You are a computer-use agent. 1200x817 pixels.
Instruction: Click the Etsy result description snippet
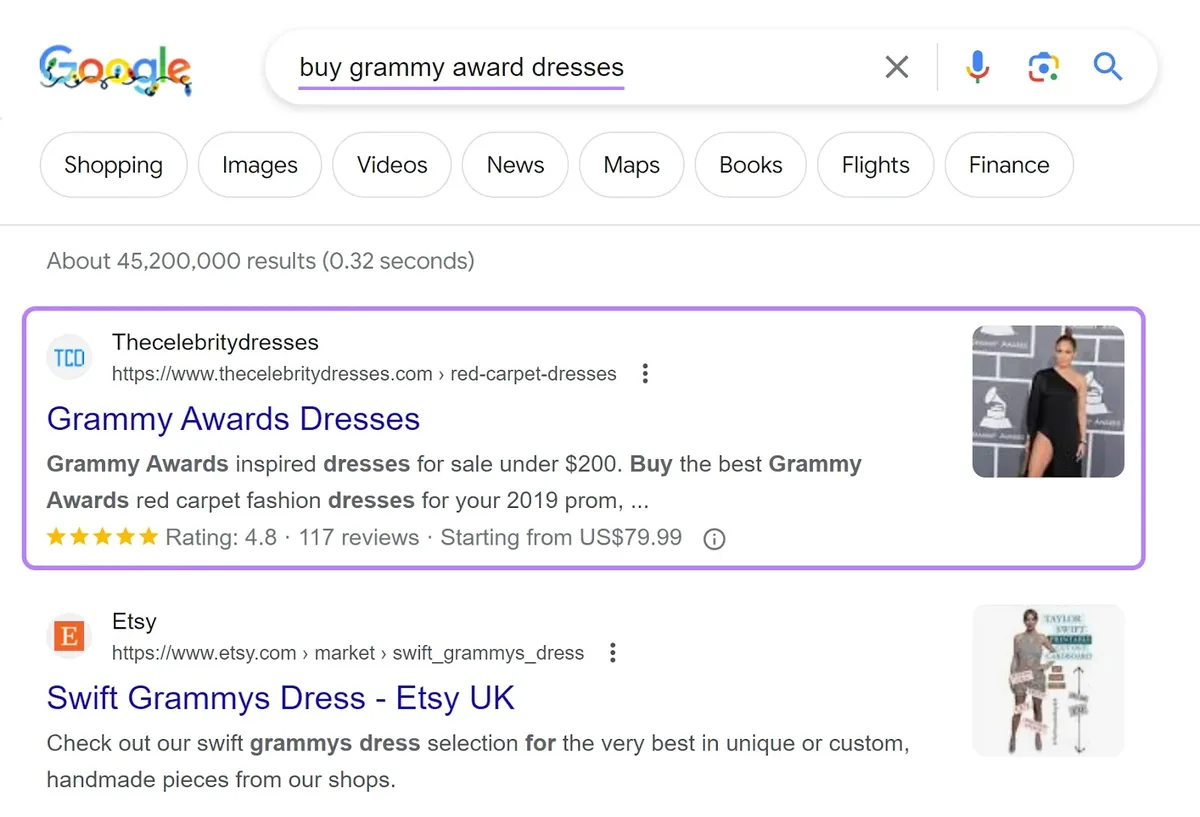[478, 762]
